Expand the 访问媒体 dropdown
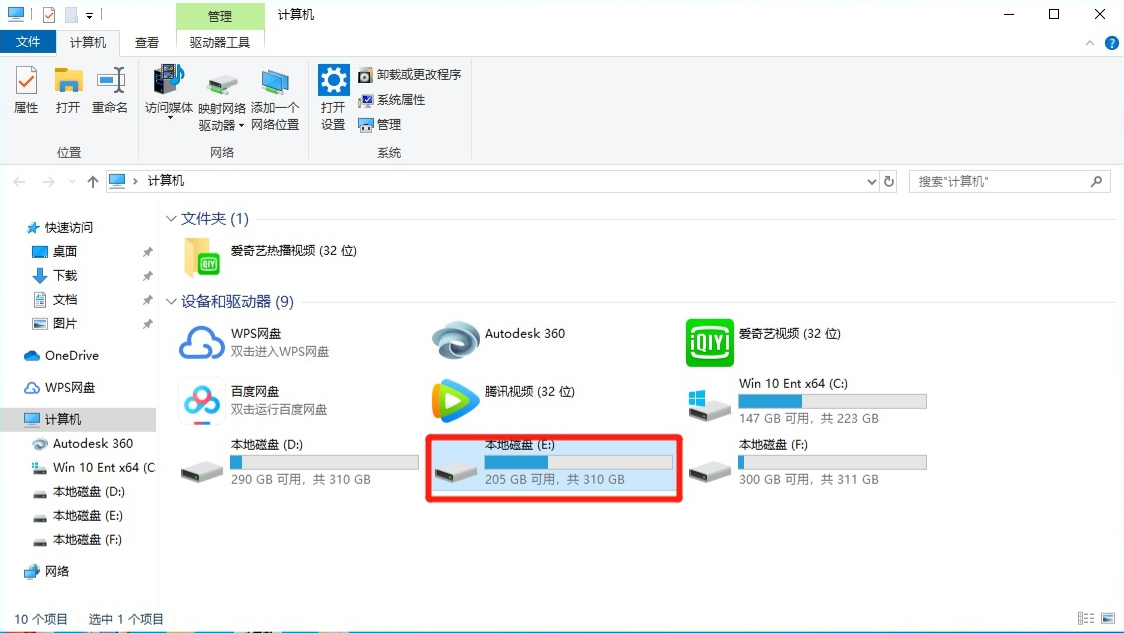The height and width of the screenshot is (633, 1124). click(x=169, y=119)
